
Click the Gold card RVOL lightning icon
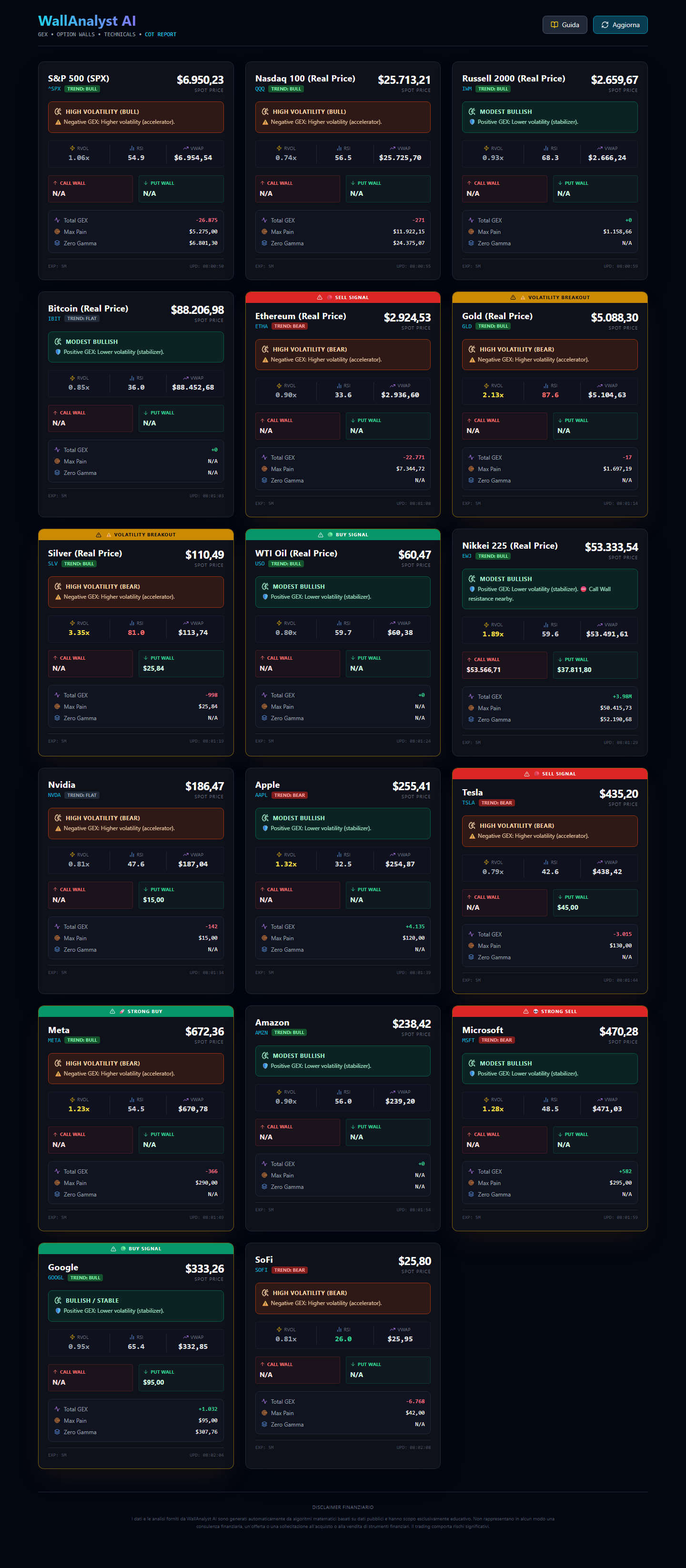486,386
